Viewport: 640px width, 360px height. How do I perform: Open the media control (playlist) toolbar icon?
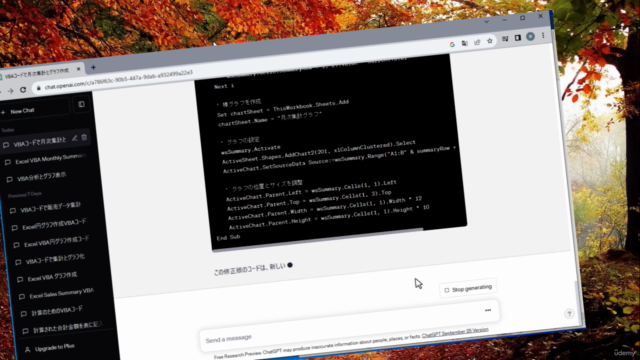pyautogui.click(x=505, y=39)
